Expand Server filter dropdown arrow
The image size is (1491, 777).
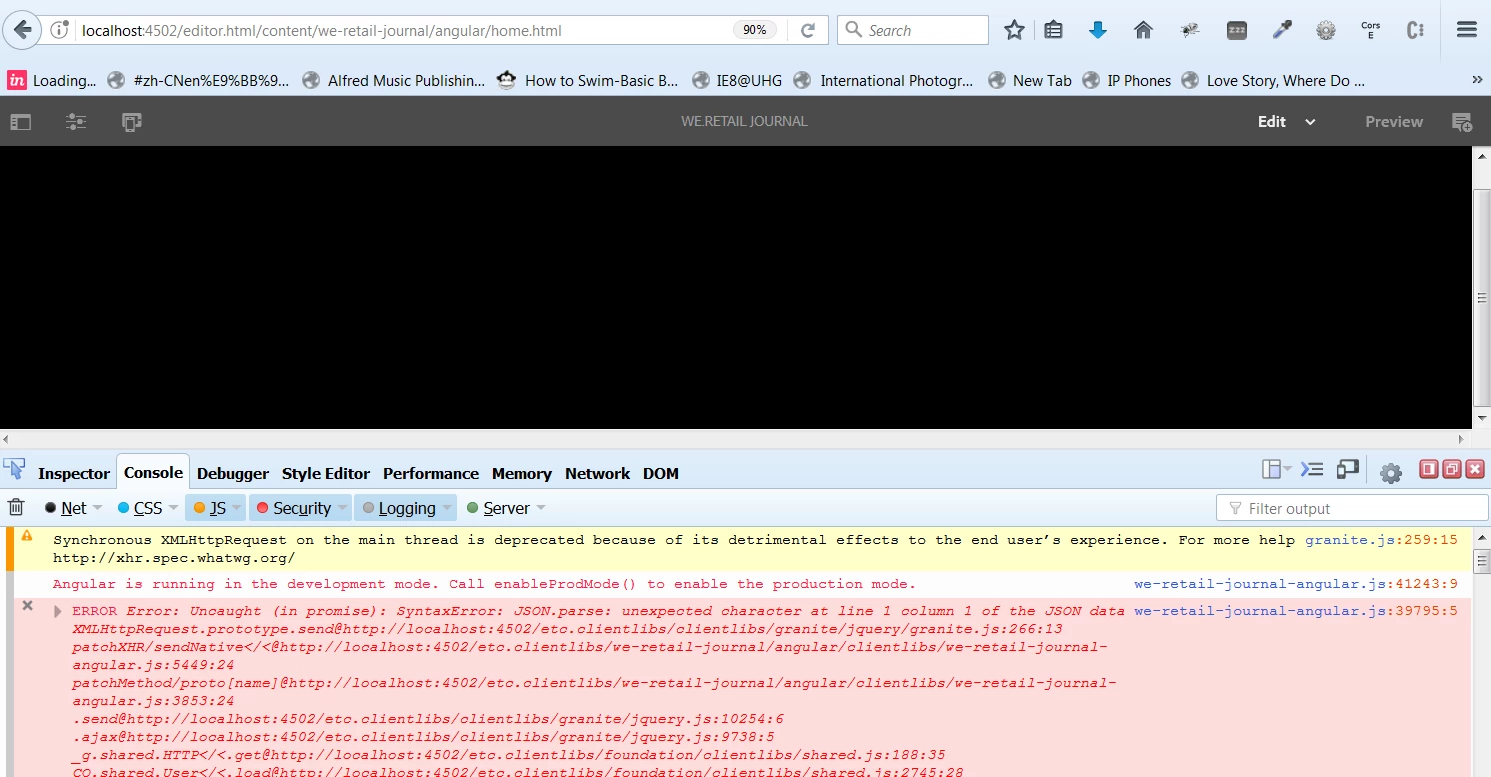(541, 508)
